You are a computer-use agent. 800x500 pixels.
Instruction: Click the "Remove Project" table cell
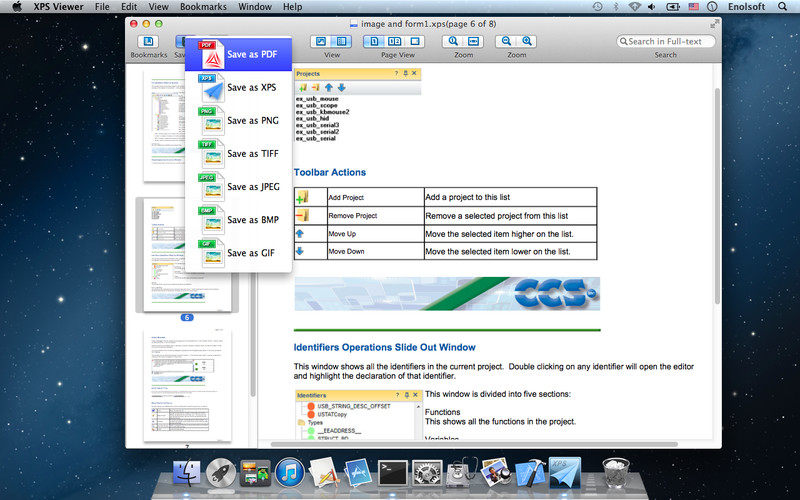[376, 216]
